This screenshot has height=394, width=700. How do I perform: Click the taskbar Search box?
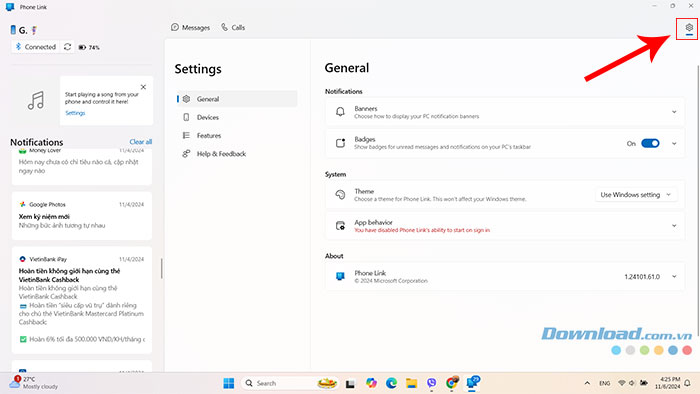pyautogui.click(x=290, y=383)
